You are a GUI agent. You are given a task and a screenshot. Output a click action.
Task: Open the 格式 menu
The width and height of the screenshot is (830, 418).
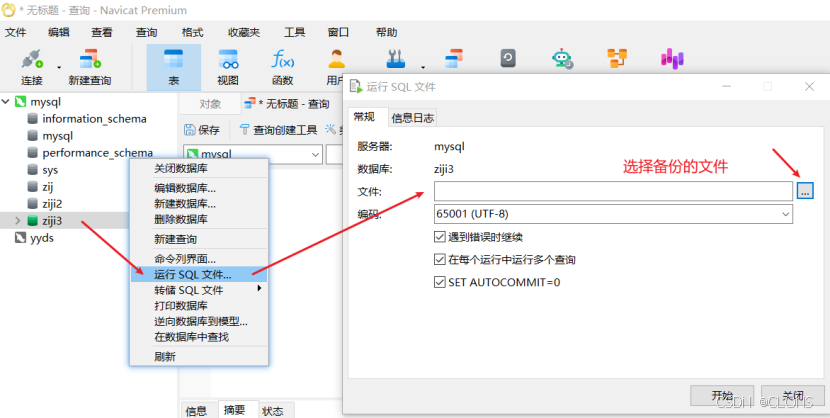[192, 32]
